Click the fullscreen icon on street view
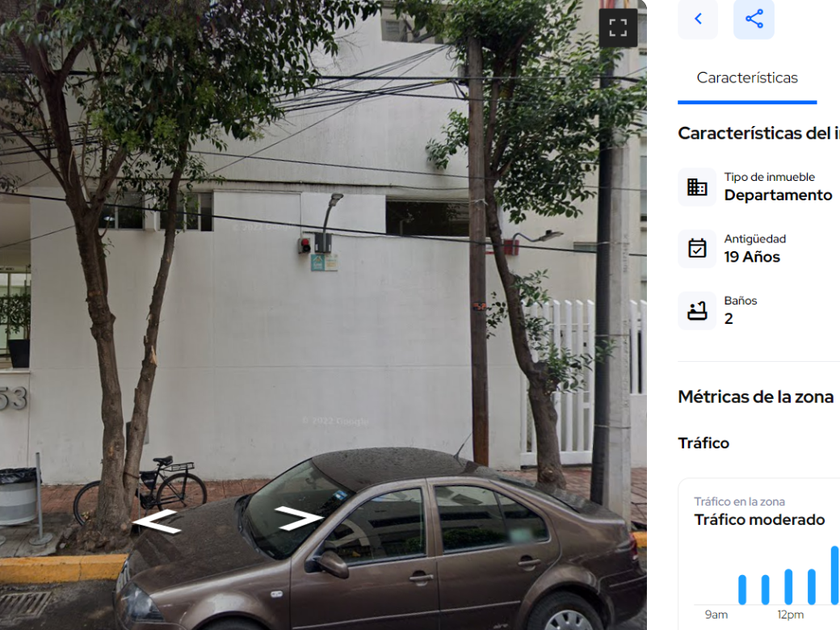This screenshot has width=840, height=630. 618,27
